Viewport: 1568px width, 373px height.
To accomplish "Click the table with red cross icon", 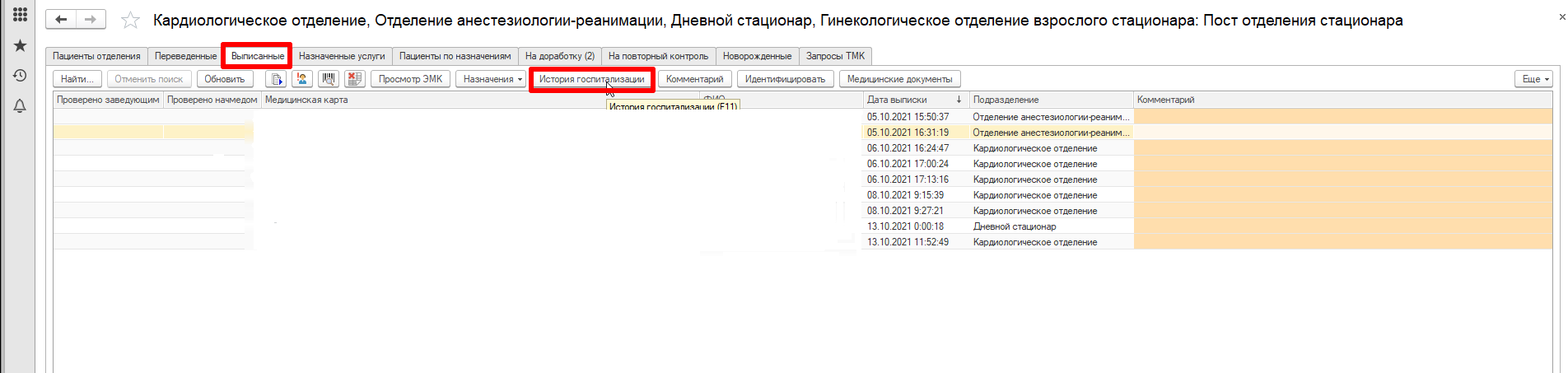I will click(x=355, y=79).
